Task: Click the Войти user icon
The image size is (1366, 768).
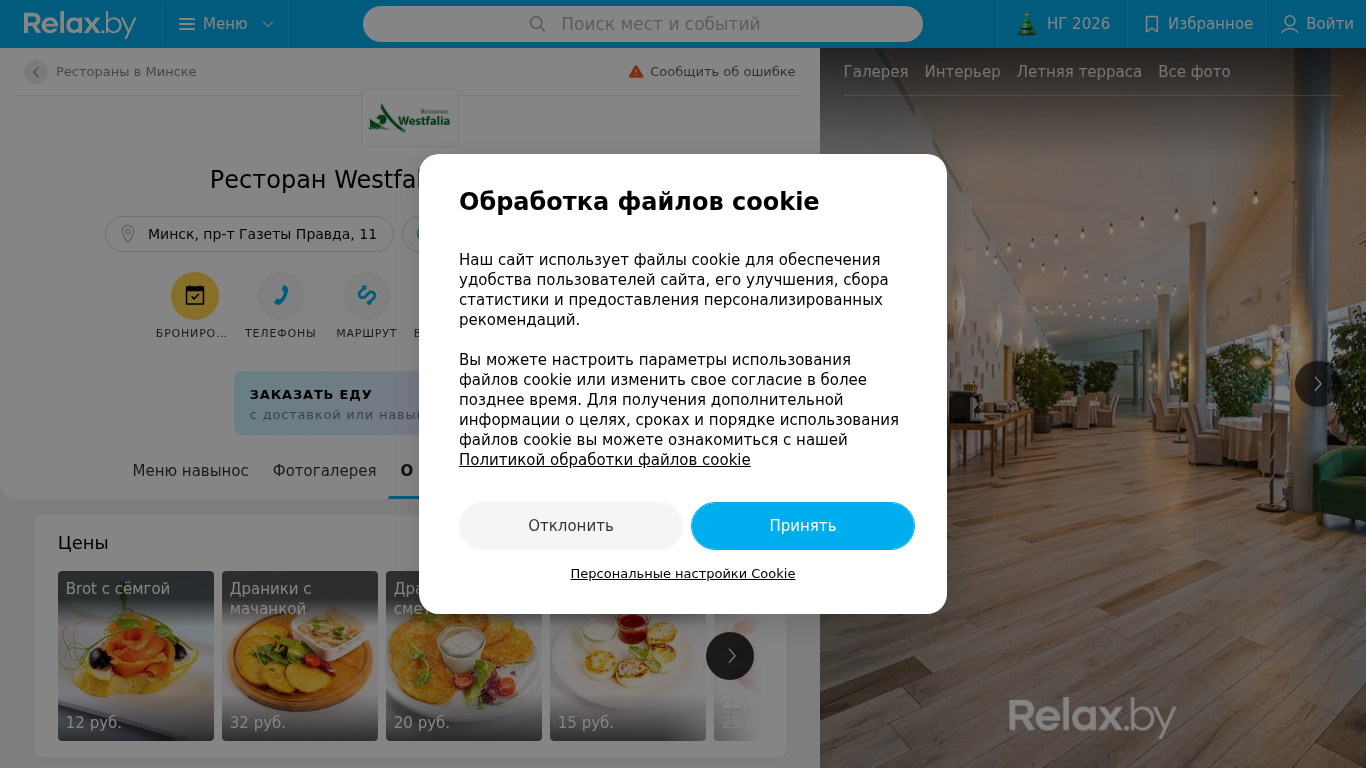Action: pos(1290,24)
